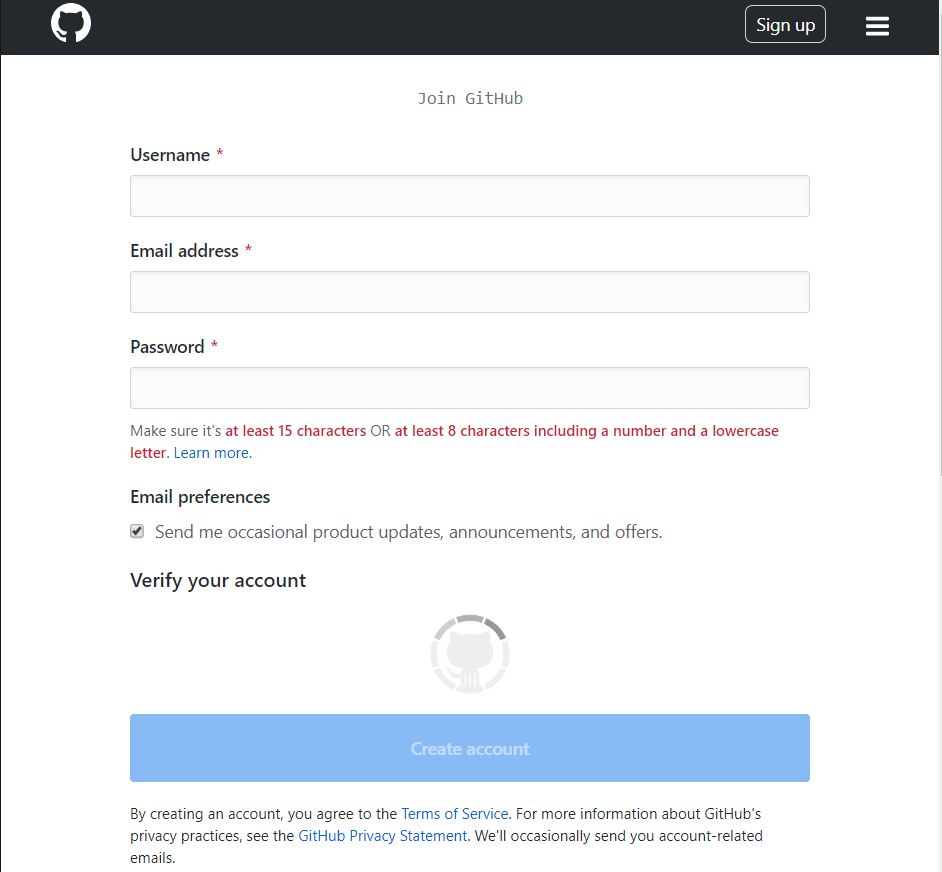The height and width of the screenshot is (872, 942).
Task: Click the GitHub Octocat logo
Action: click(71, 23)
